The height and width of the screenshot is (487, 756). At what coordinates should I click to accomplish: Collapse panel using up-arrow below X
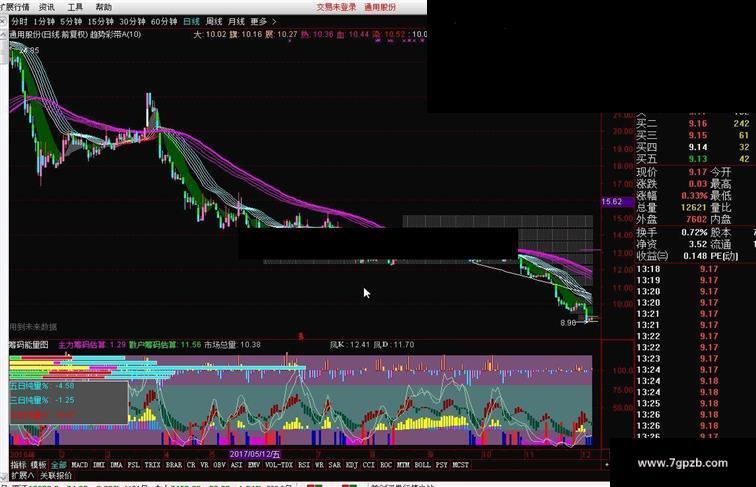4,35
